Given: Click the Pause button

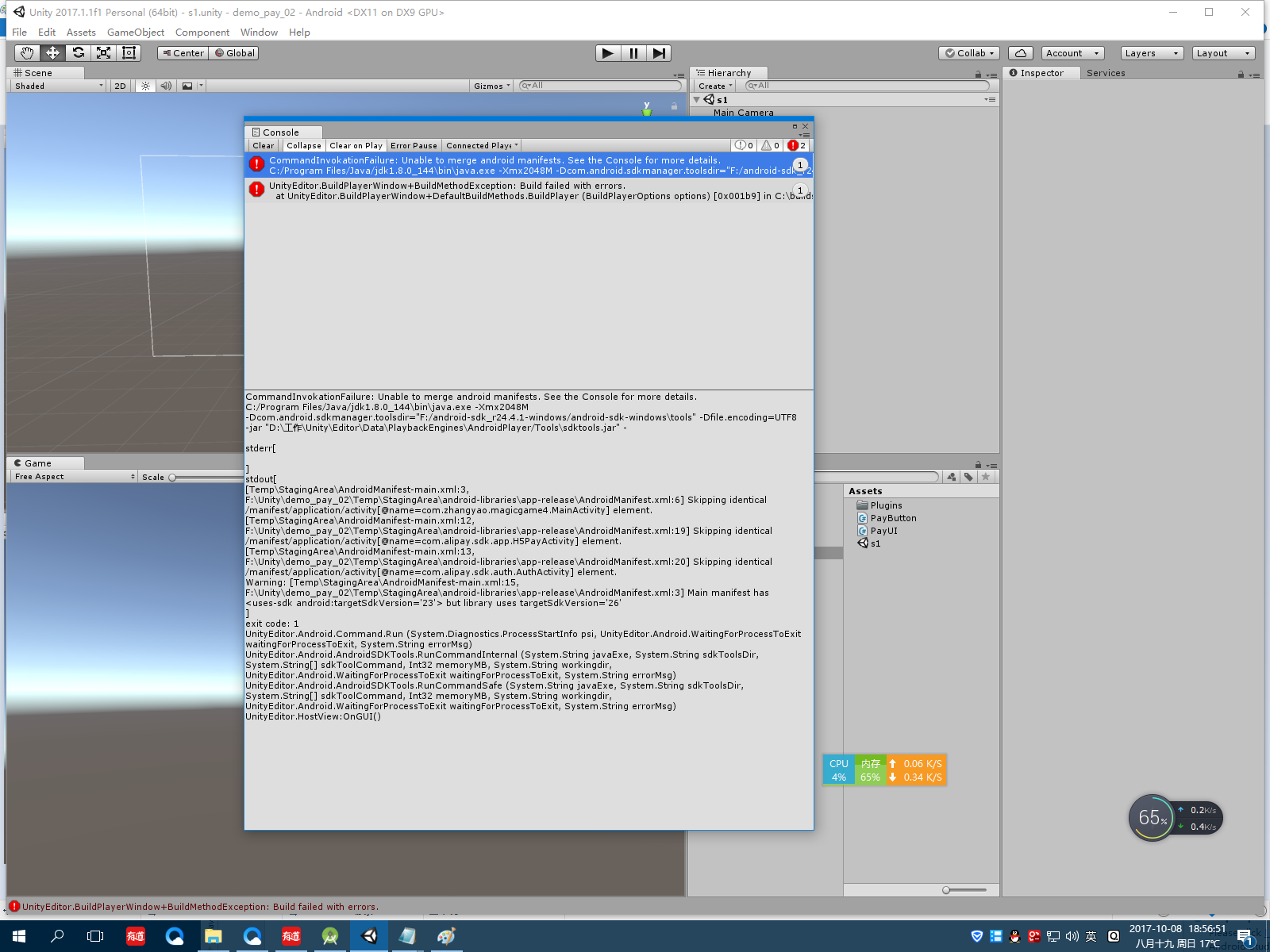Looking at the screenshot, I should [633, 53].
